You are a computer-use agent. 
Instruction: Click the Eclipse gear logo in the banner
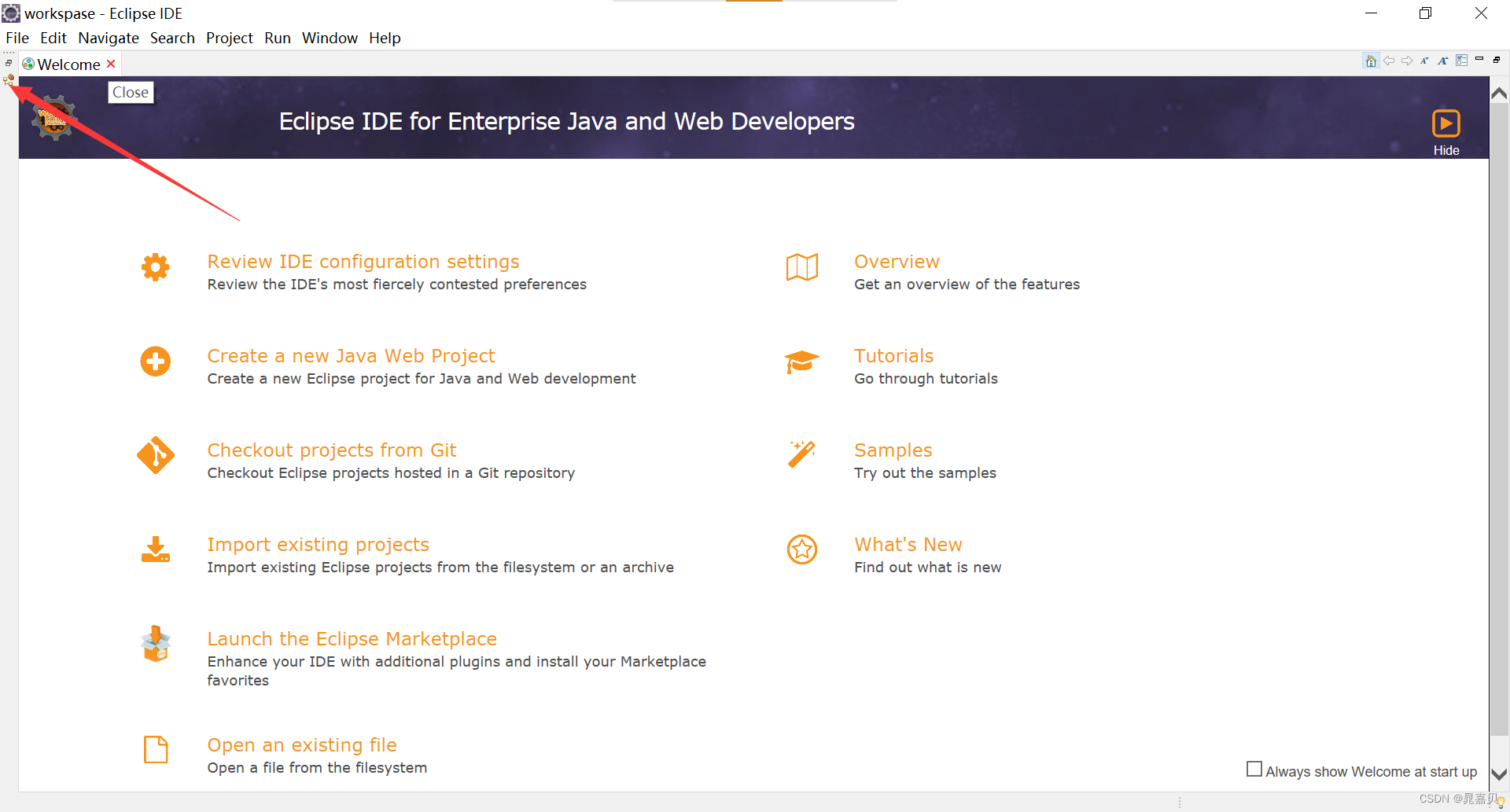coord(54,119)
